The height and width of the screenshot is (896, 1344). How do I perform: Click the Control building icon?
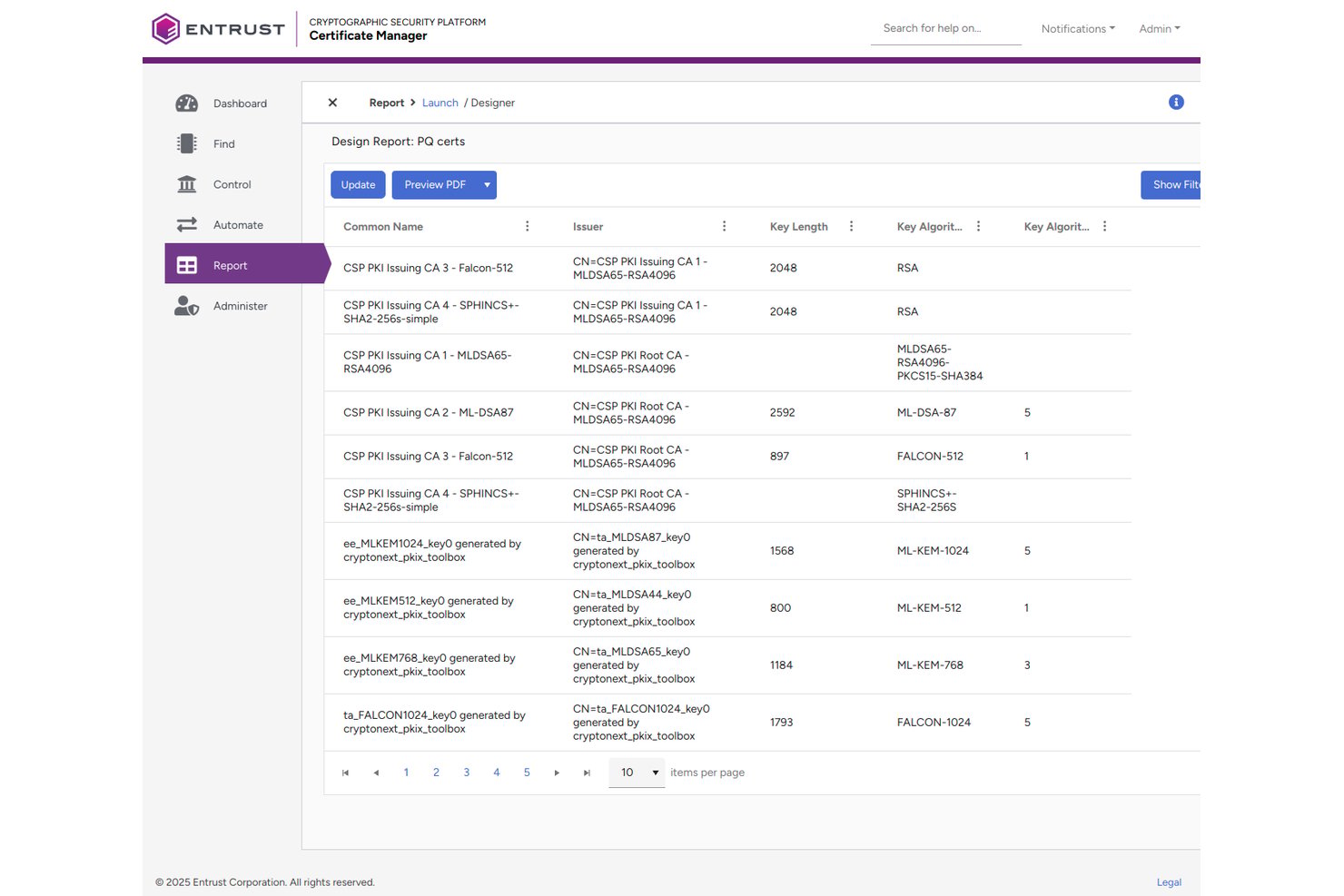187,184
